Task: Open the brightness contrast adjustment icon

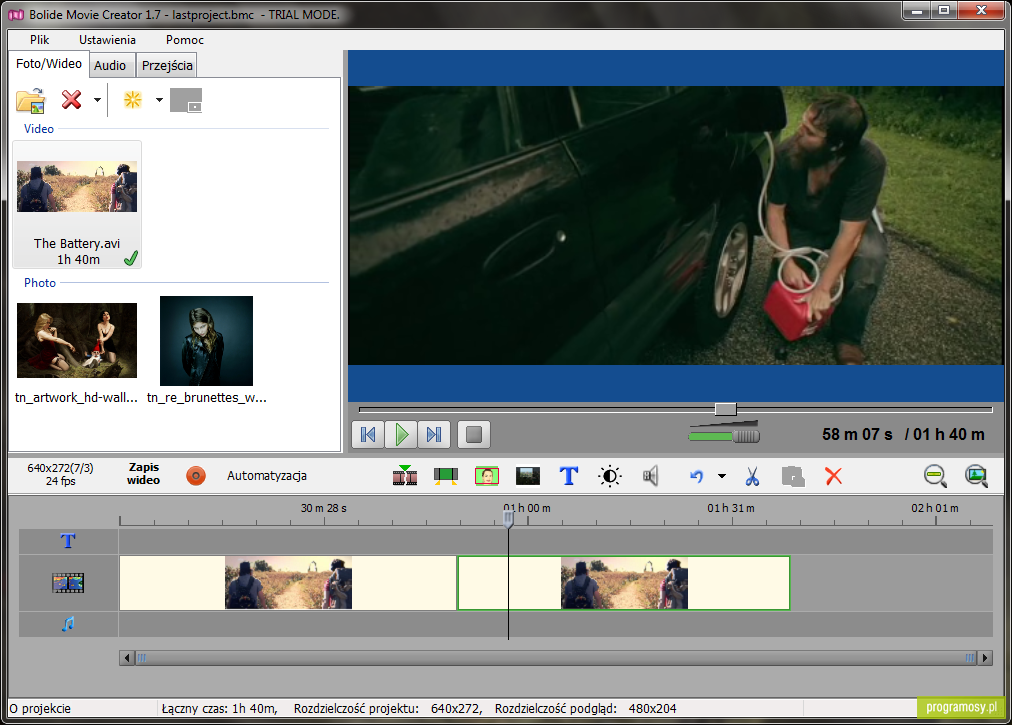Action: [x=609, y=476]
